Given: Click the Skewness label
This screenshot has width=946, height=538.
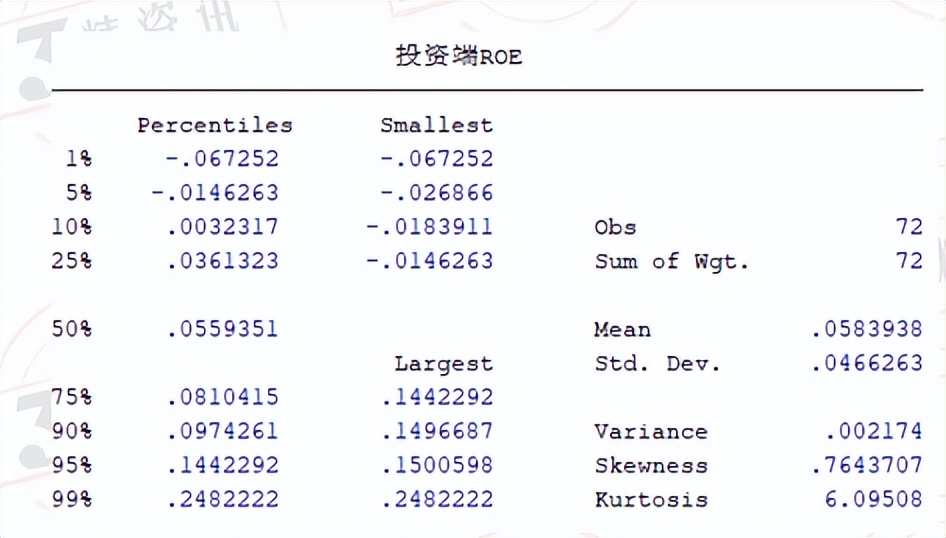Looking at the screenshot, I should click(650, 466).
